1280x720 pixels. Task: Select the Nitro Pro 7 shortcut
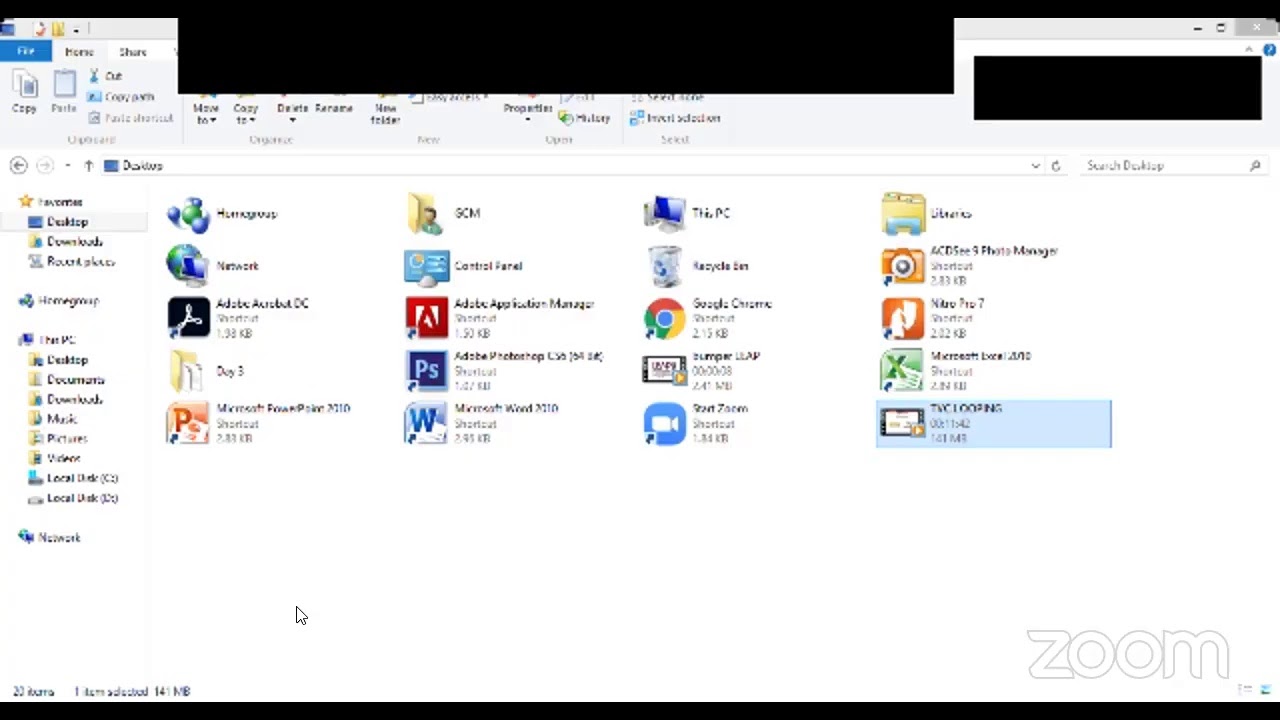pos(933,318)
